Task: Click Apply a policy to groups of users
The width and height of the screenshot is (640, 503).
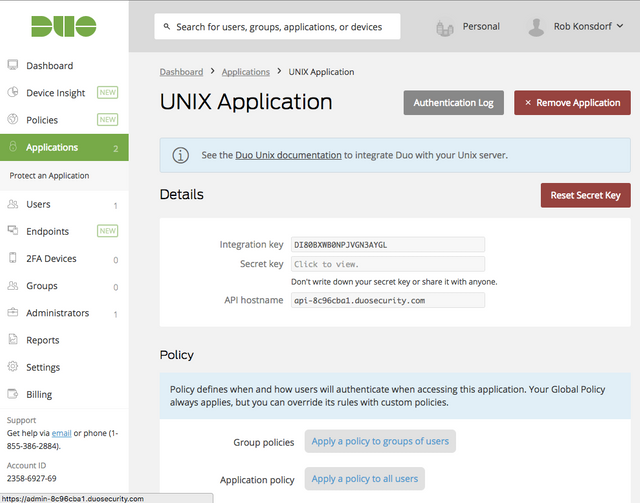Action: pos(380,441)
